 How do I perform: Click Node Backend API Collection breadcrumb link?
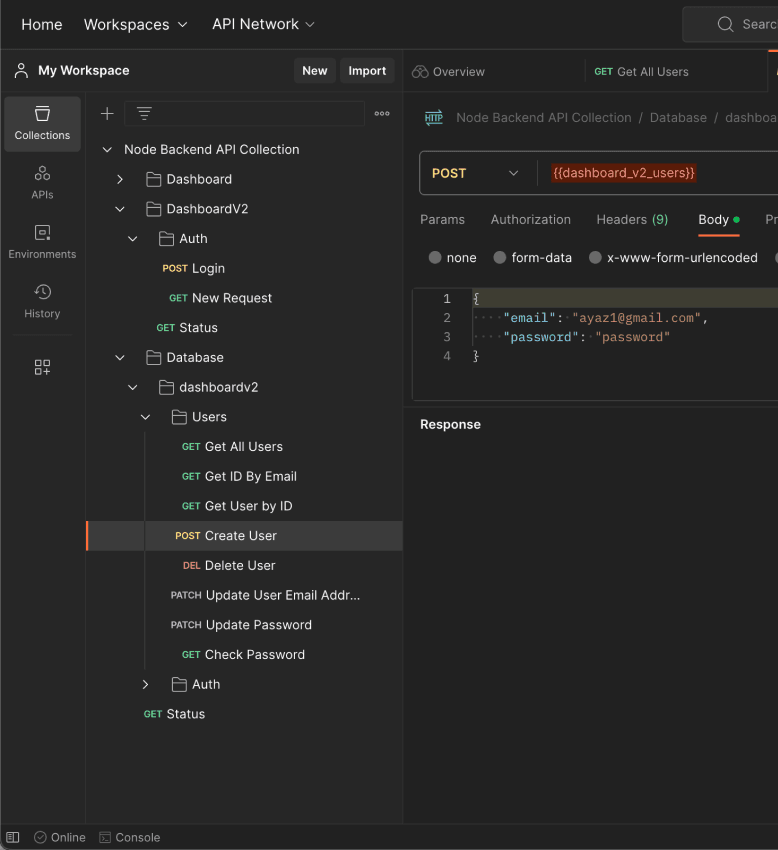tap(544, 118)
